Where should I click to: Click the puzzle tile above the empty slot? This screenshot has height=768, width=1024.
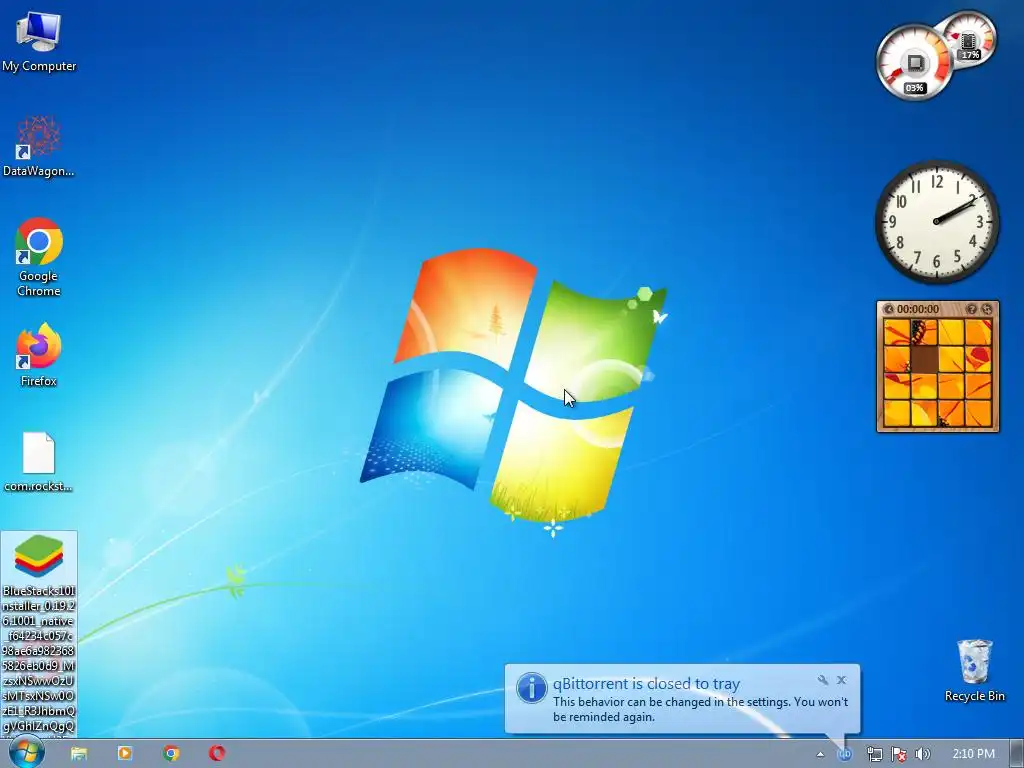point(924,332)
